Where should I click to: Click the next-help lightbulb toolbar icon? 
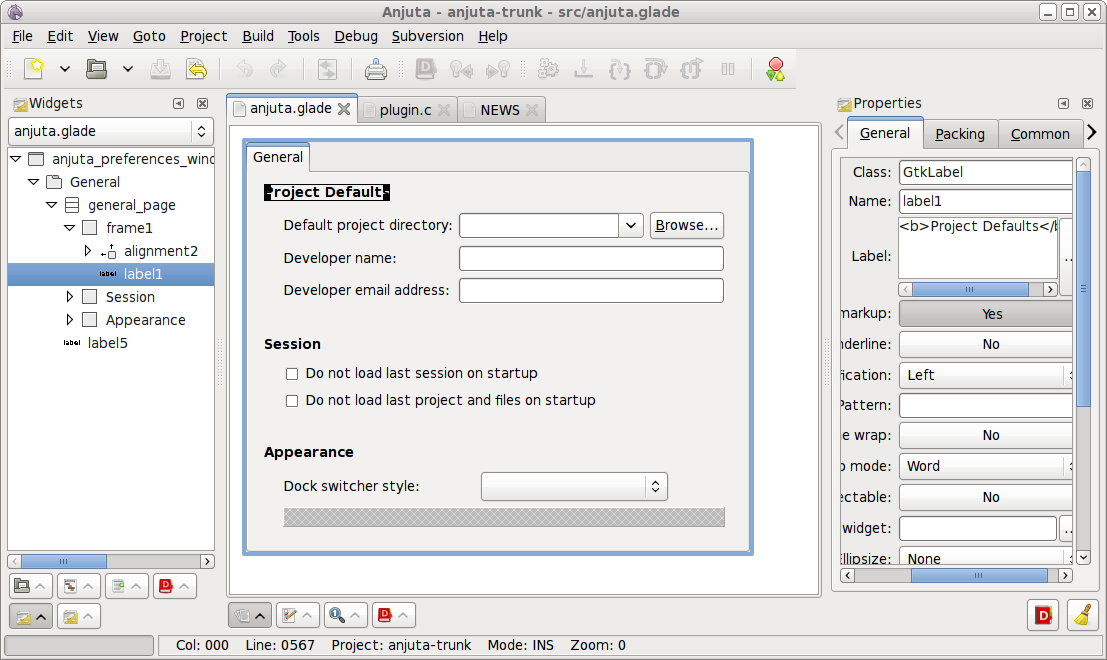click(498, 68)
